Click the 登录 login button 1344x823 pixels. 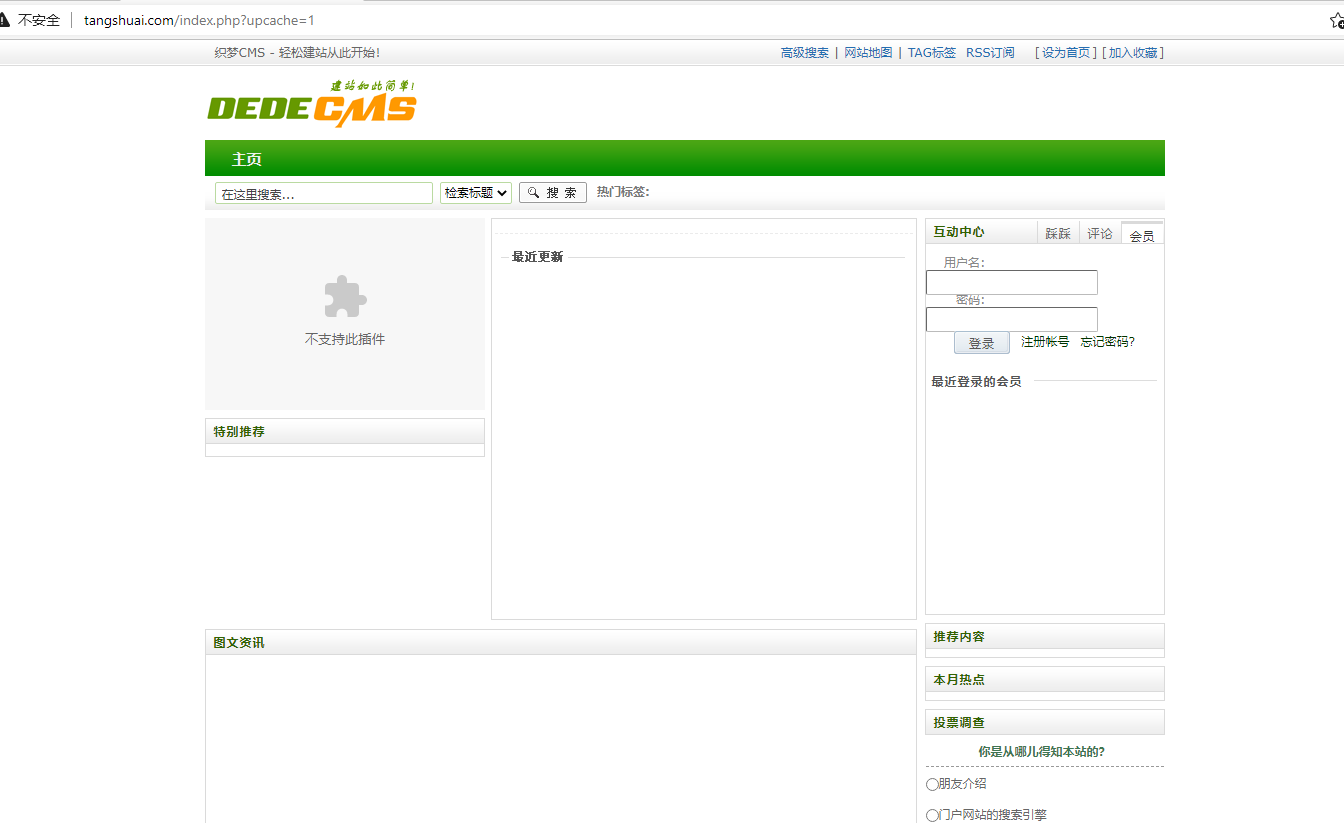click(x=981, y=342)
